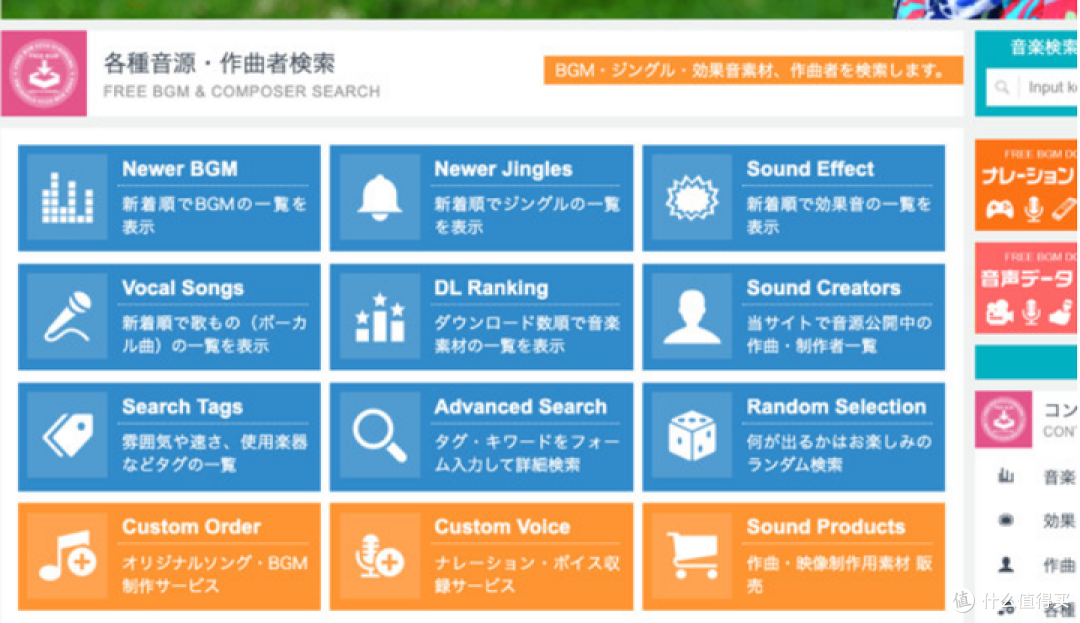Open the pink 音声データ sidebar banner

coord(1026,288)
